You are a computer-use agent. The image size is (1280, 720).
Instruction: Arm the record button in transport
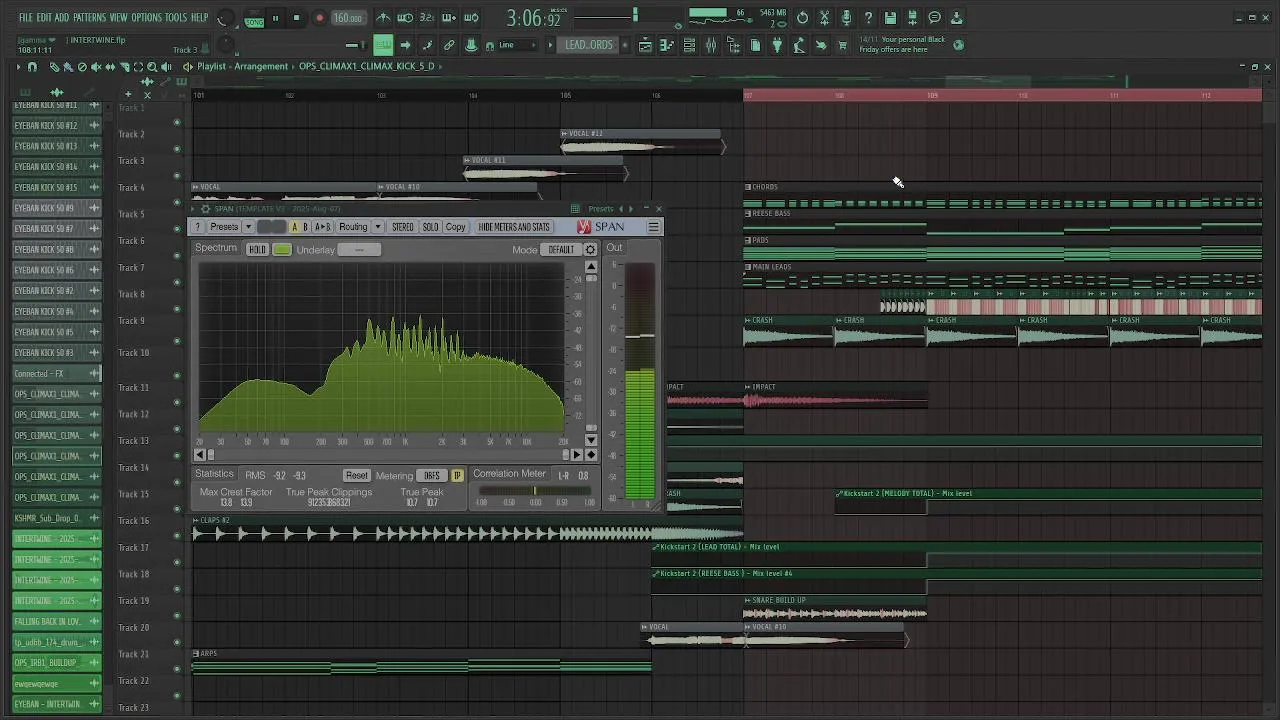[319, 18]
